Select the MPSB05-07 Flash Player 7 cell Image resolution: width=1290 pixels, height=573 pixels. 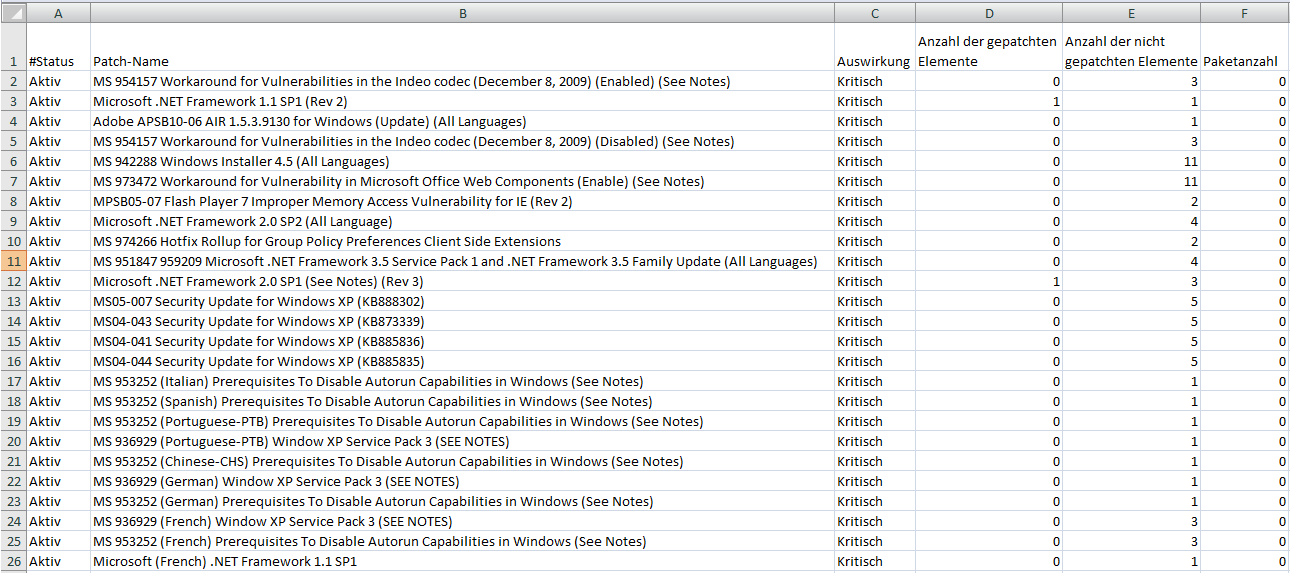[462, 201]
